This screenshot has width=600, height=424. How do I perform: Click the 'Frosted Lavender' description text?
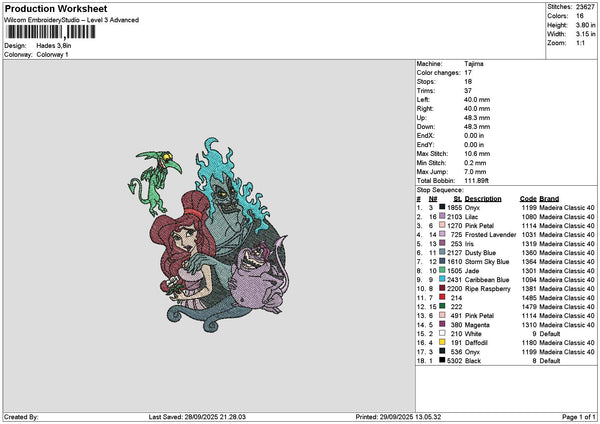491,235
